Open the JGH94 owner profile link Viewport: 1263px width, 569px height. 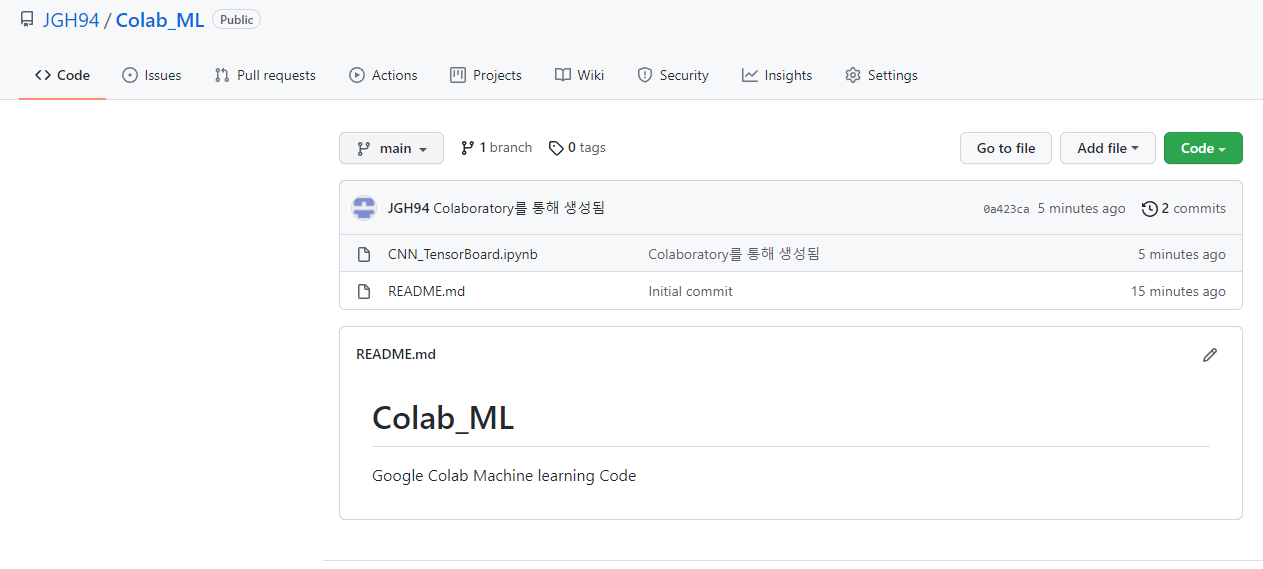tap(71, 20)
